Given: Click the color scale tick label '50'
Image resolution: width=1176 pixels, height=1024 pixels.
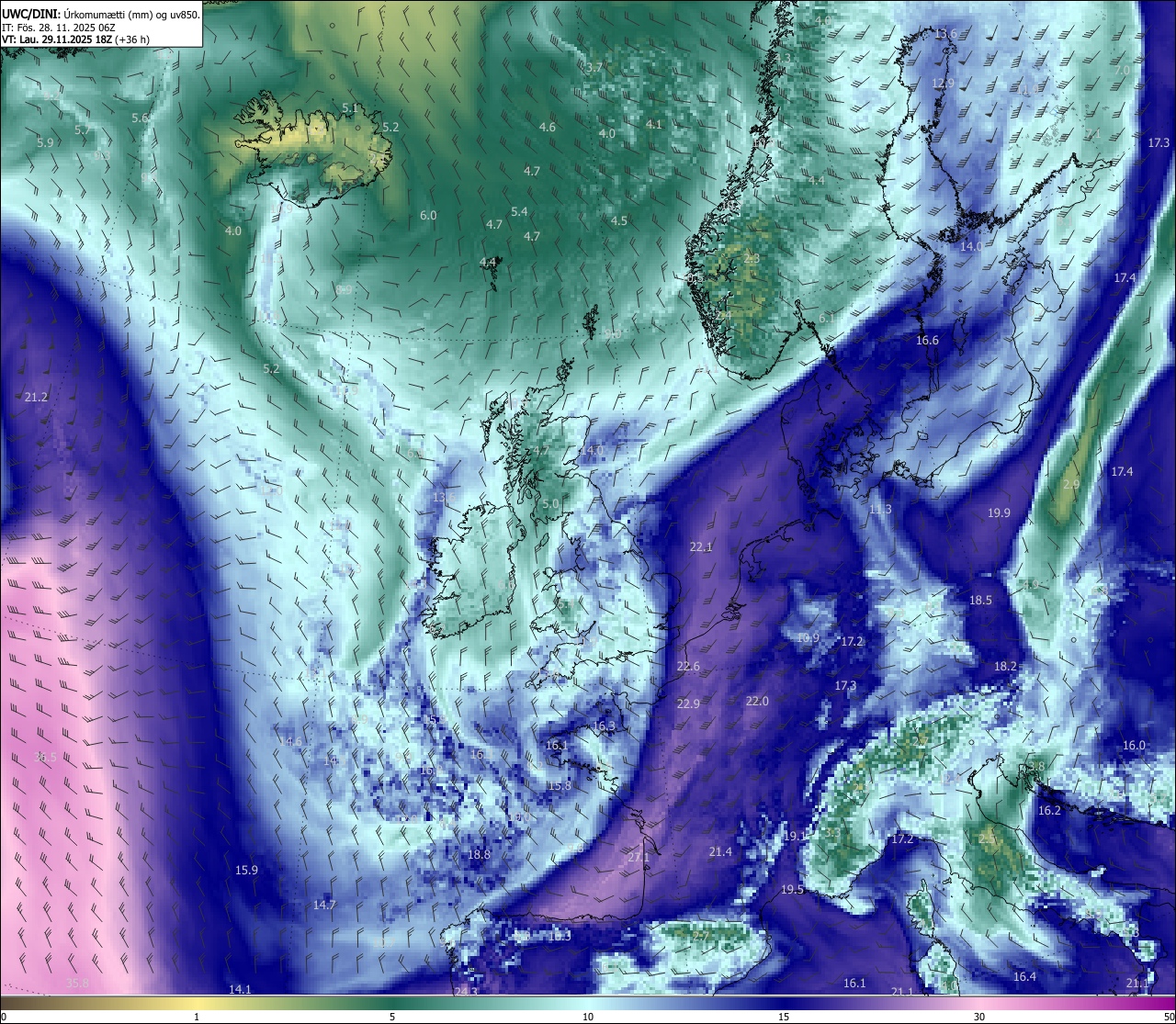Looking at the screenshot, I should click(x=1169, y=1017).
